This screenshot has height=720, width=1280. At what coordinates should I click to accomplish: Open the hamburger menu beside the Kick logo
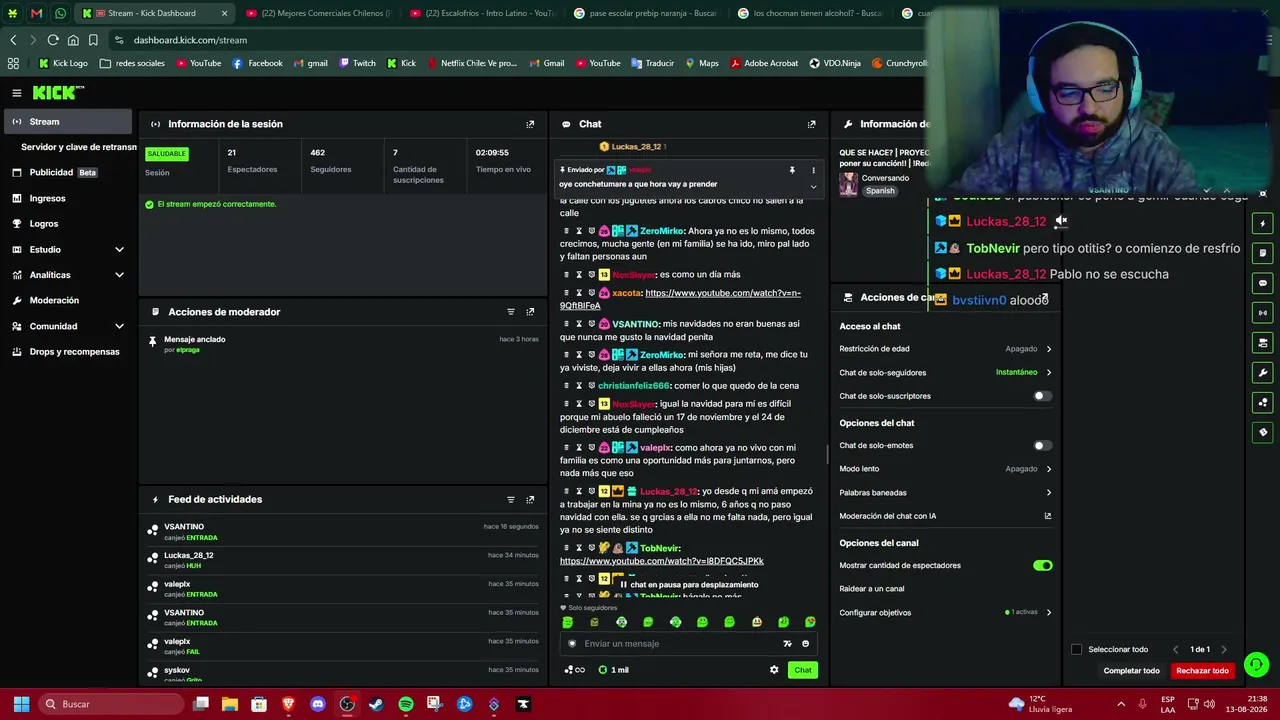coord(17,93)
